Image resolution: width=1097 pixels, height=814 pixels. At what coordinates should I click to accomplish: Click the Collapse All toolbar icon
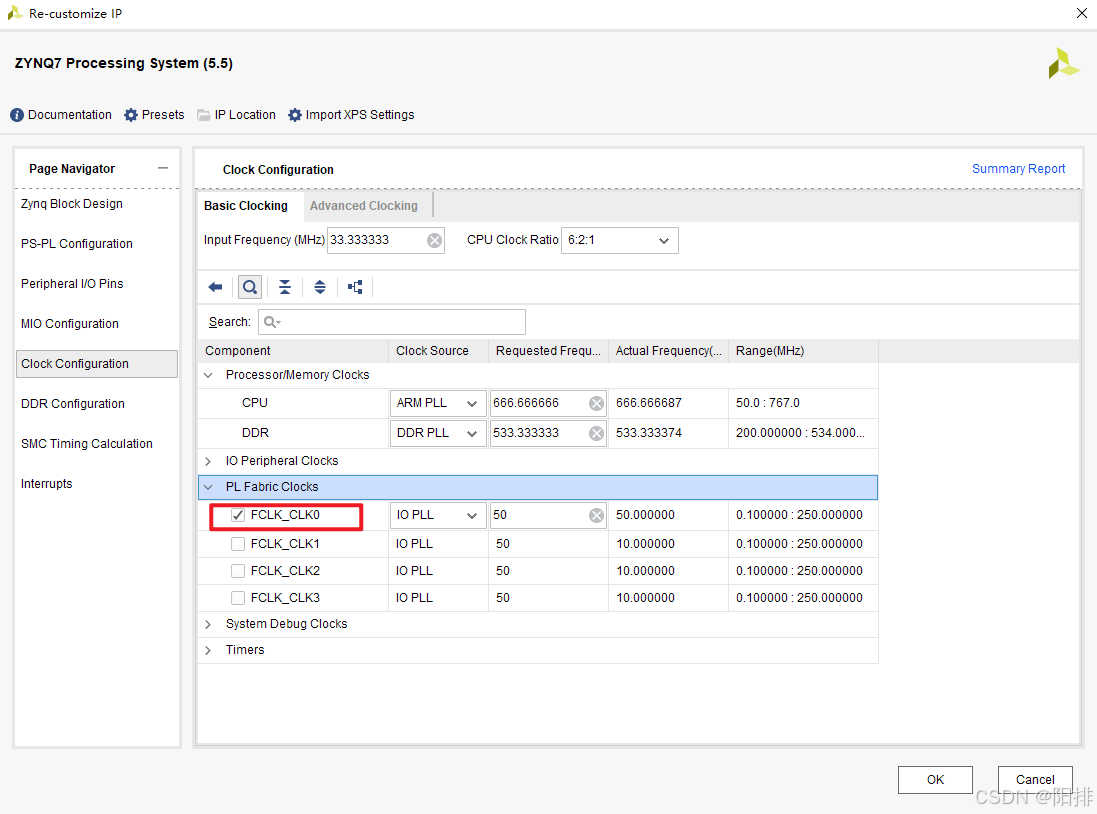(285, 287)
